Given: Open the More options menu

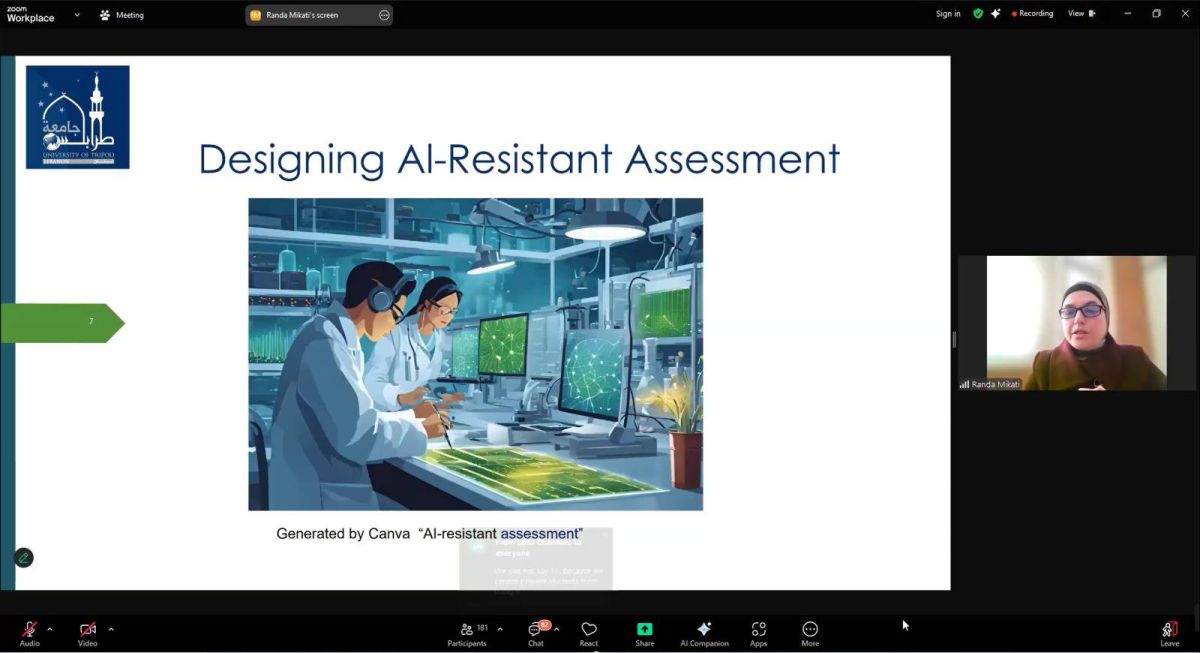Looking at the screenshot, I should point(810,631).
